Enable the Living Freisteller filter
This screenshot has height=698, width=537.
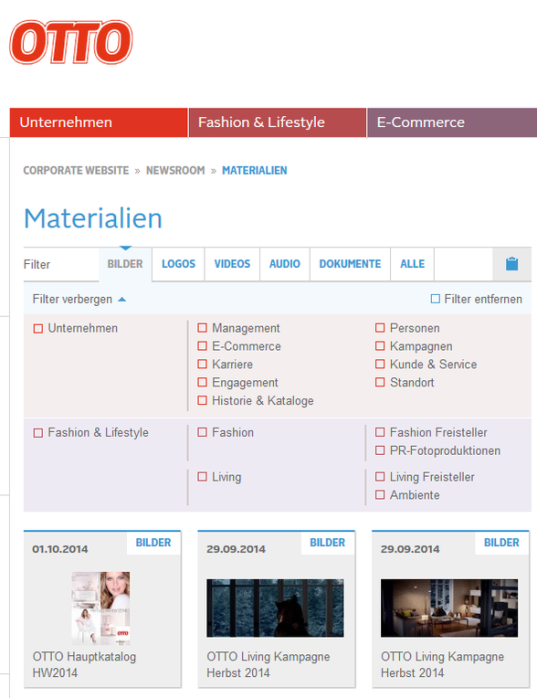[380, 477]
